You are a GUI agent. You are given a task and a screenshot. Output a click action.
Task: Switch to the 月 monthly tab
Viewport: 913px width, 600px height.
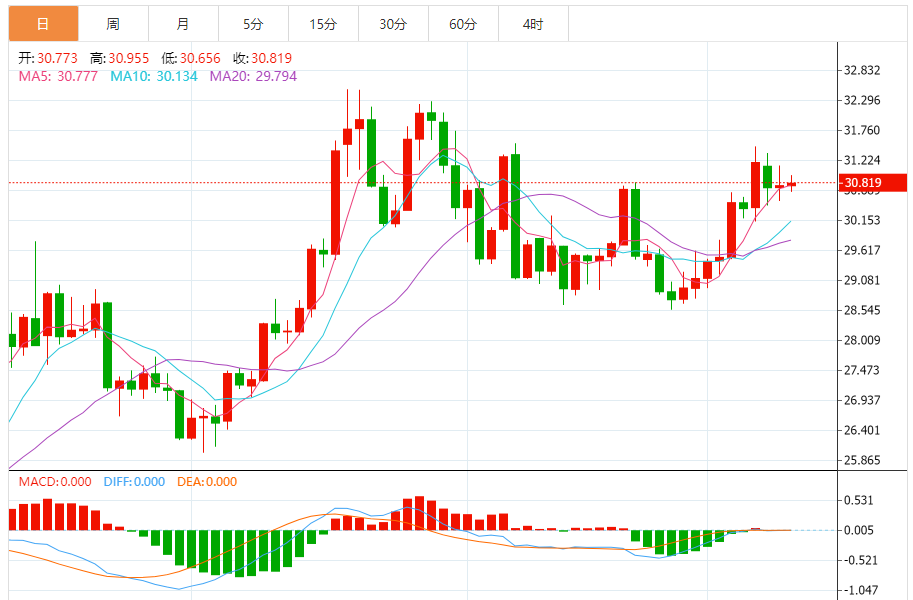tap(183, 24)
